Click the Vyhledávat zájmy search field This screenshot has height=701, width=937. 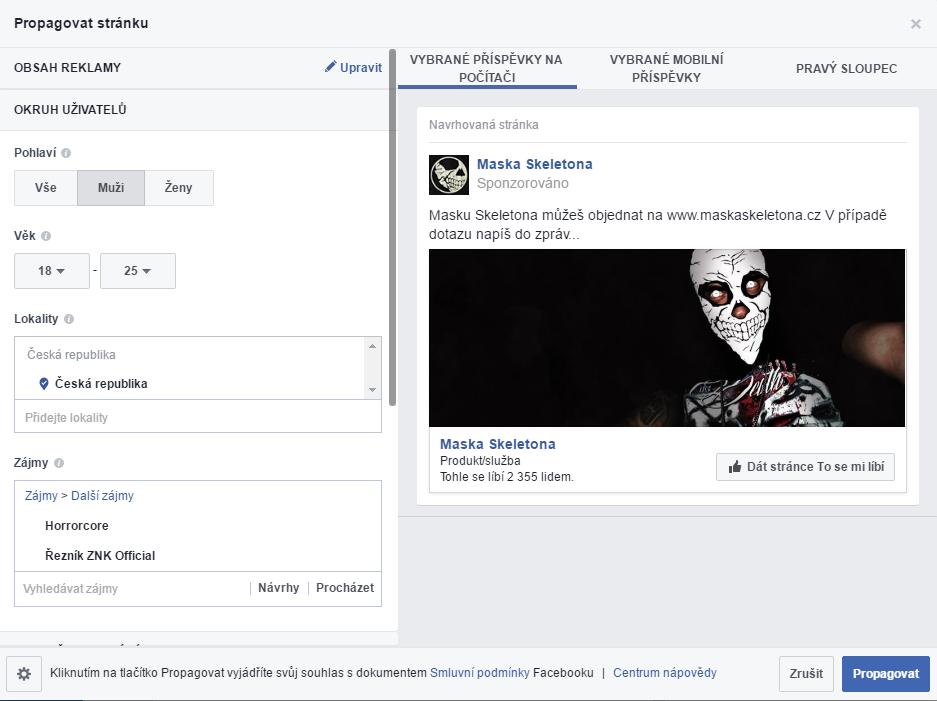131,589
